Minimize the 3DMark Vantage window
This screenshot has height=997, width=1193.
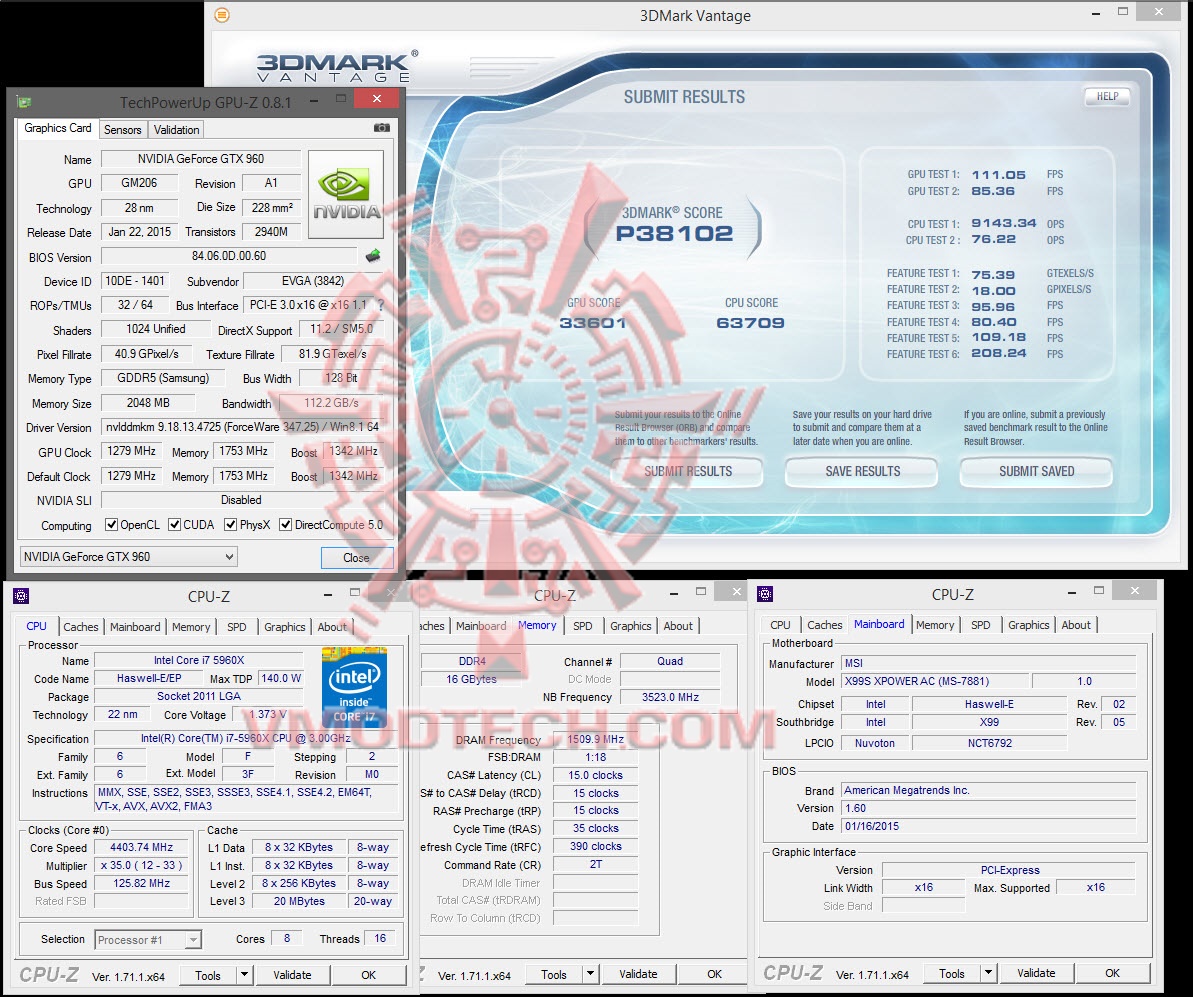1096,13
